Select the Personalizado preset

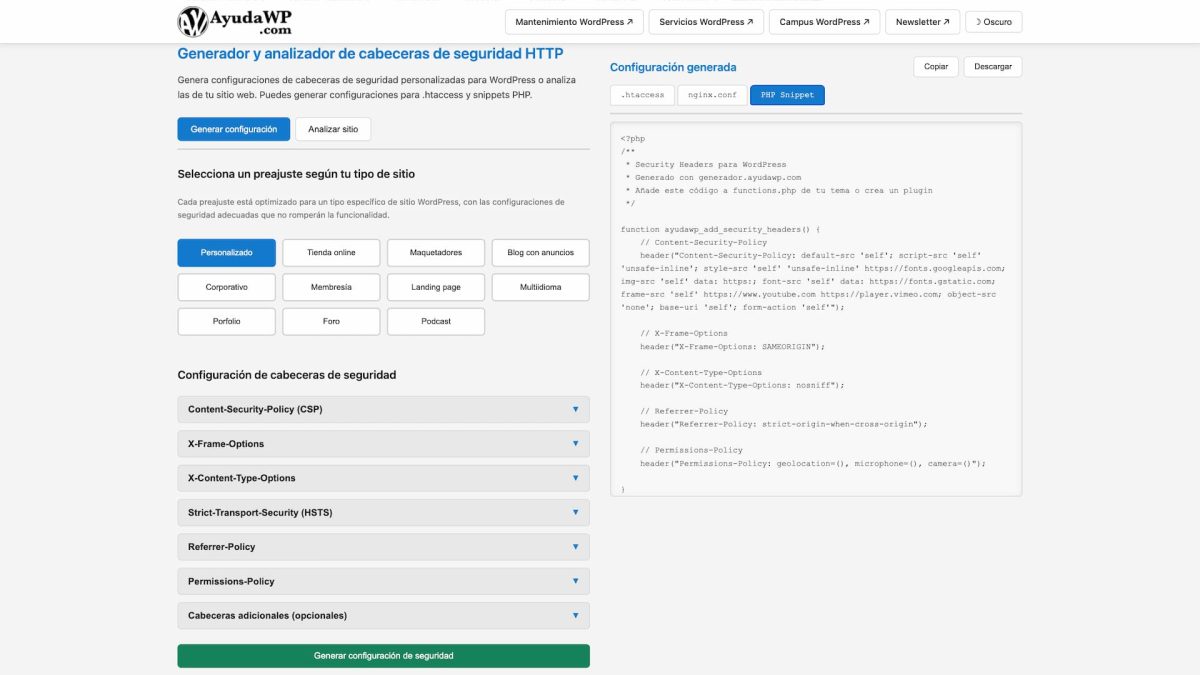[227, 253]
